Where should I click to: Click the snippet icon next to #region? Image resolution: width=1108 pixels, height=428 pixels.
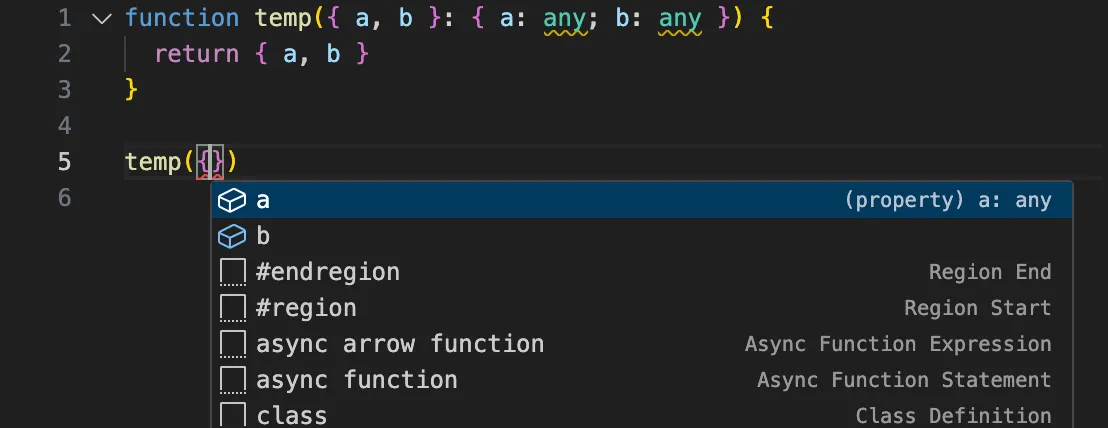[232, 308]
